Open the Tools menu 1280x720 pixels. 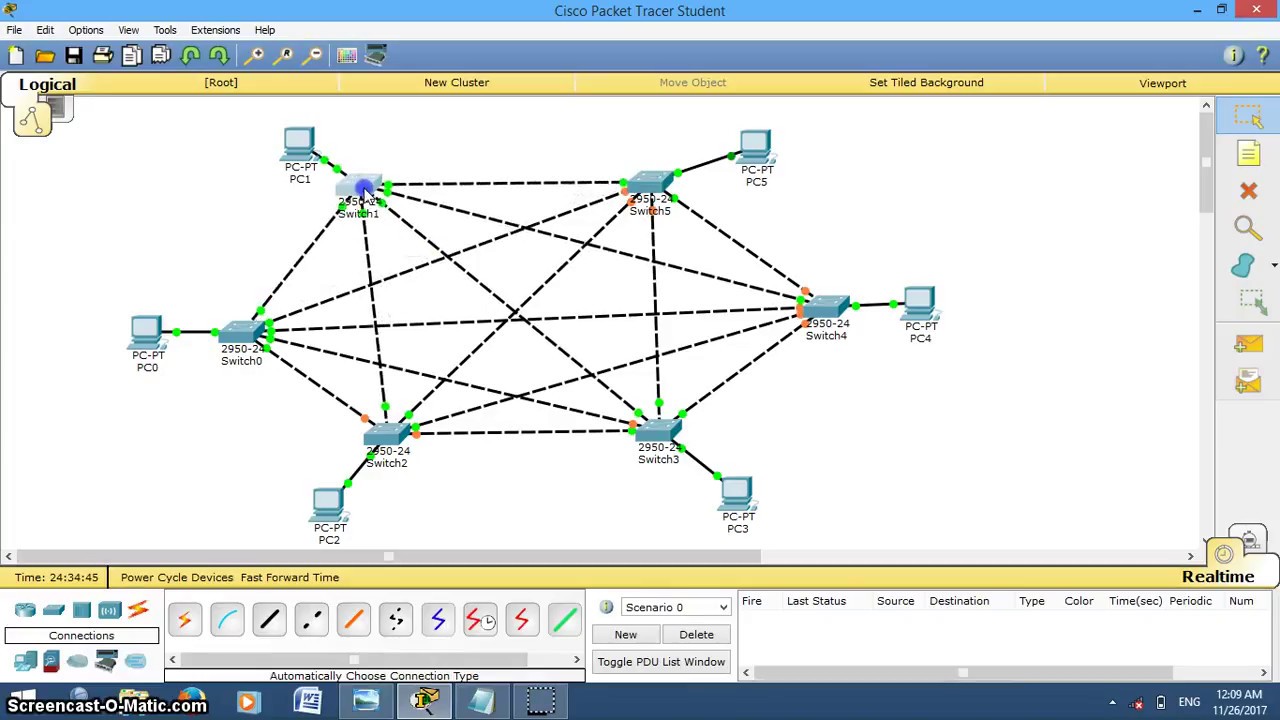coord(165,30)
